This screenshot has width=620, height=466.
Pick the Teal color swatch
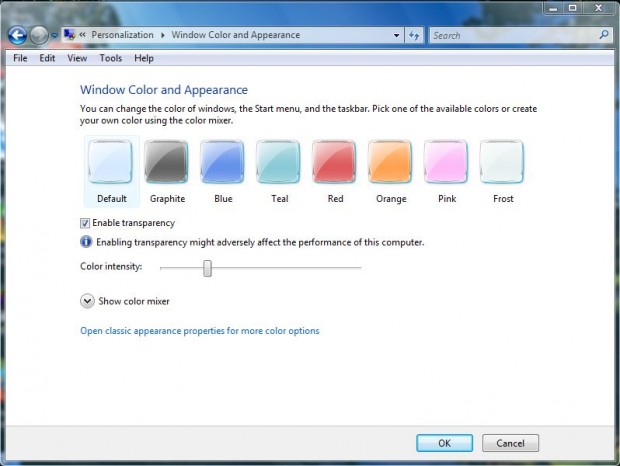(278, 162)
